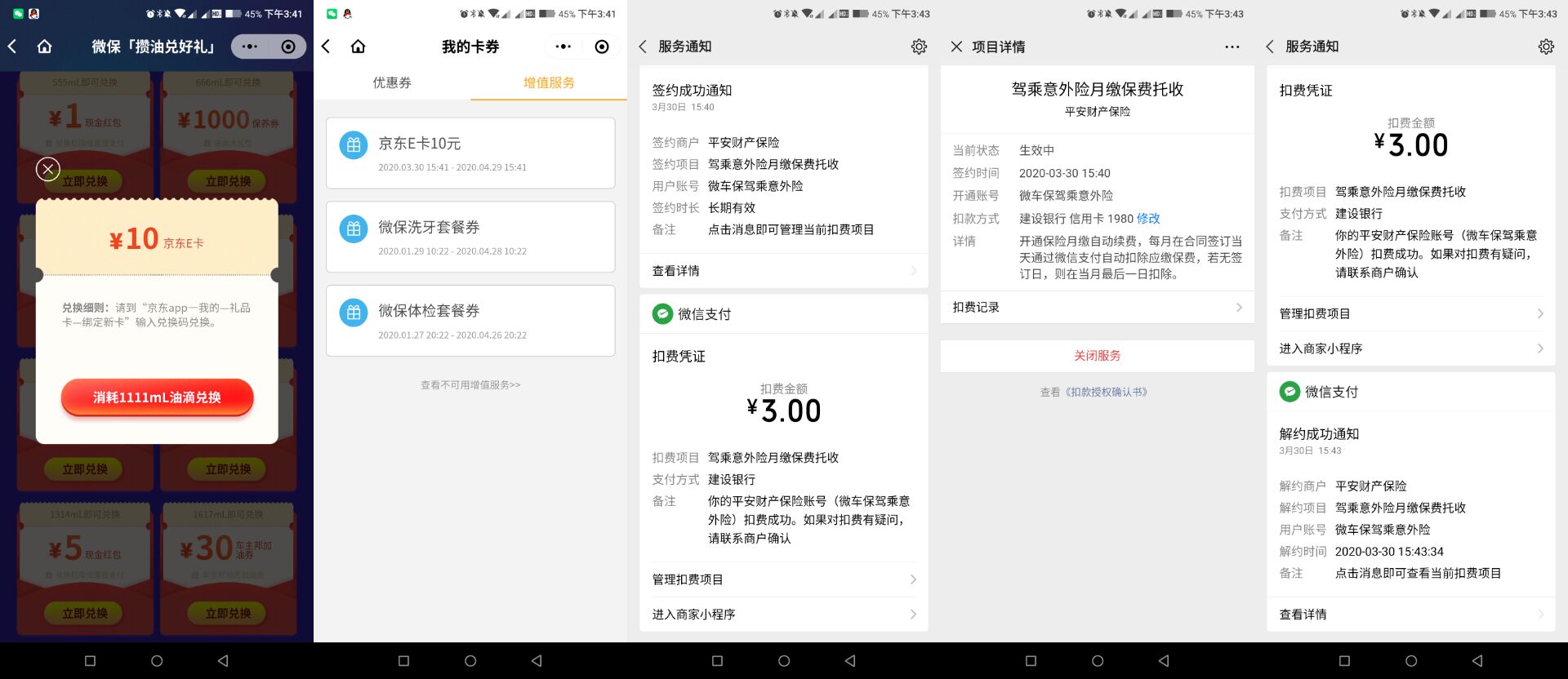
Task: Open settings gear on second 服务通知 screen
Action: pos(1546,47)
